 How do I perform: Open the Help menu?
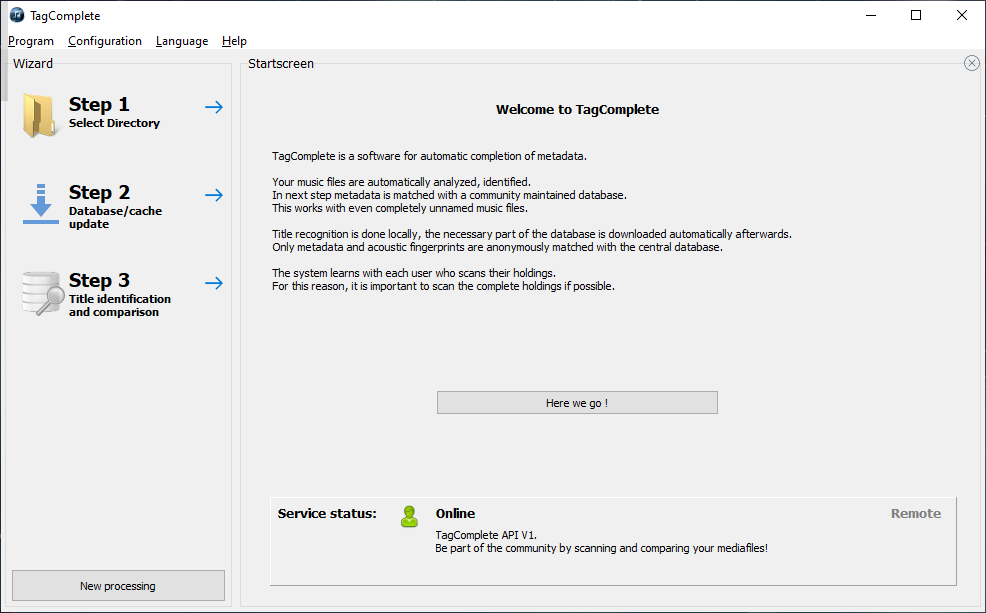[234, 41]
